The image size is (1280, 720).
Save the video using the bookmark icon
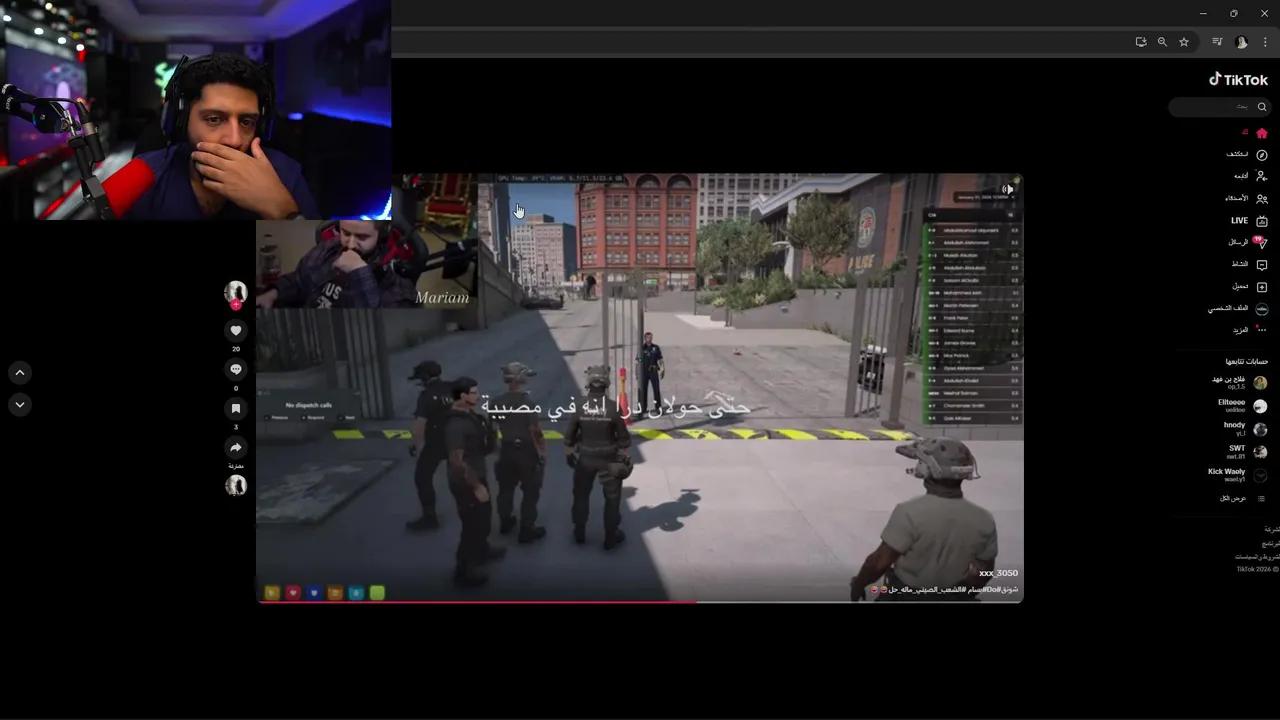point(236,408)
